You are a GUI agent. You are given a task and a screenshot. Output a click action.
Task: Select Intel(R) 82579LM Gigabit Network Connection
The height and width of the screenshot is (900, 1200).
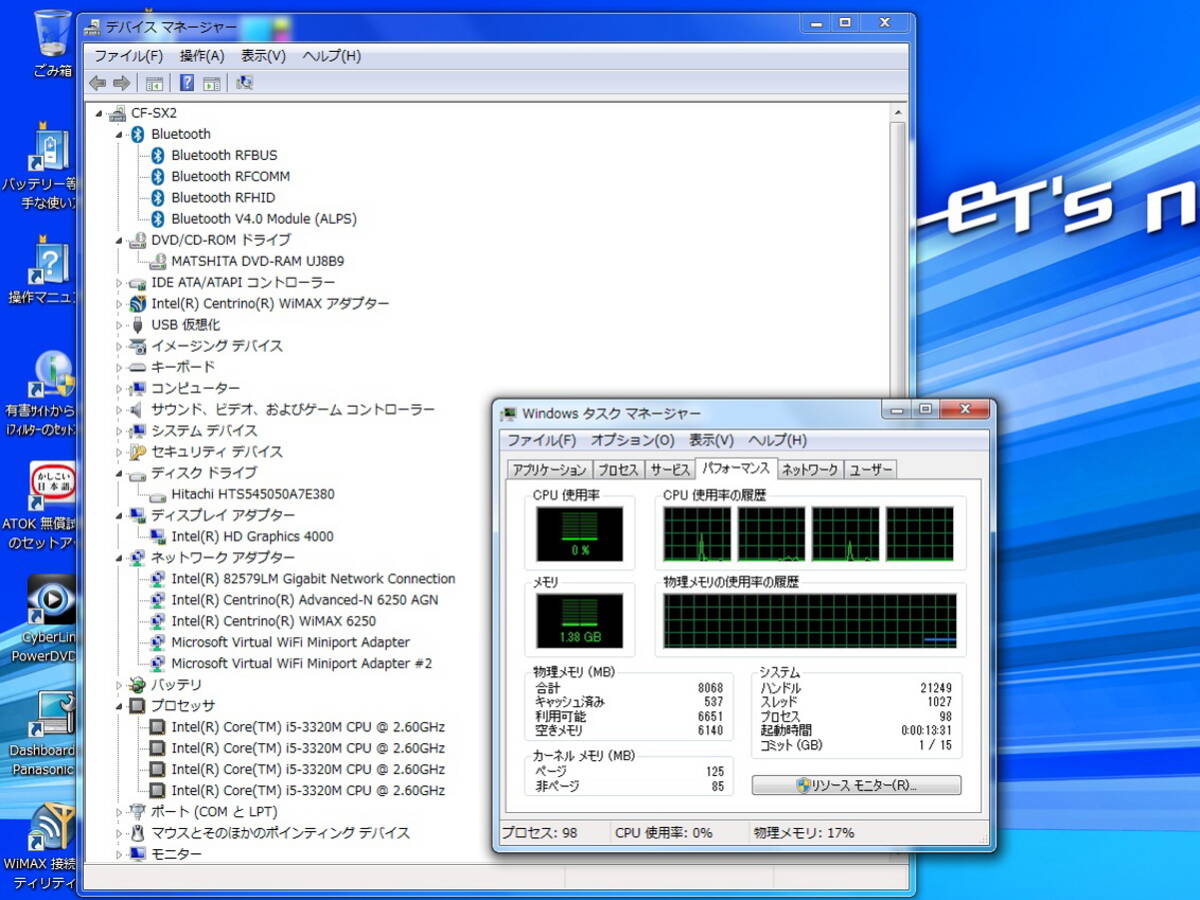[312, 579]
